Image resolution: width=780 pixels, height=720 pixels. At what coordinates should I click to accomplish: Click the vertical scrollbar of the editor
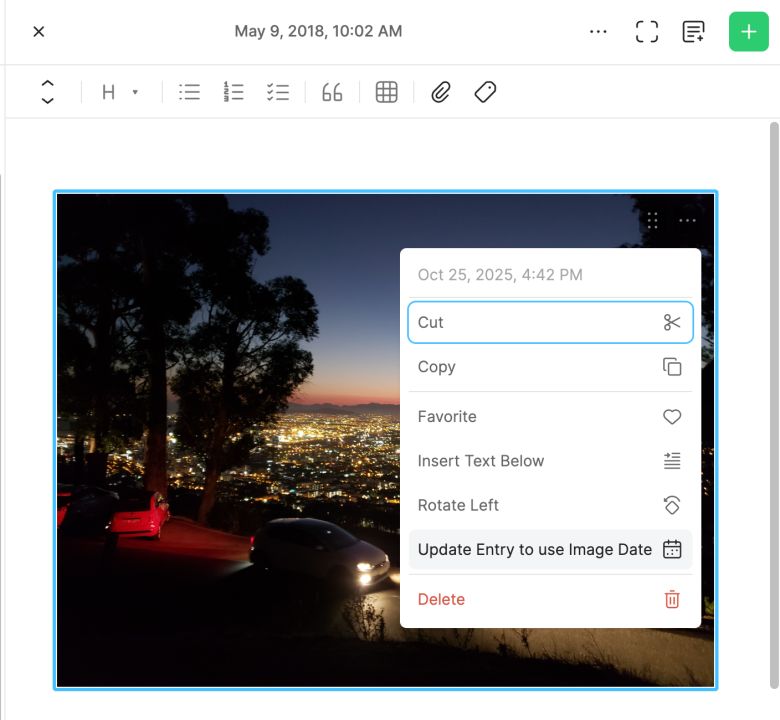774,406
